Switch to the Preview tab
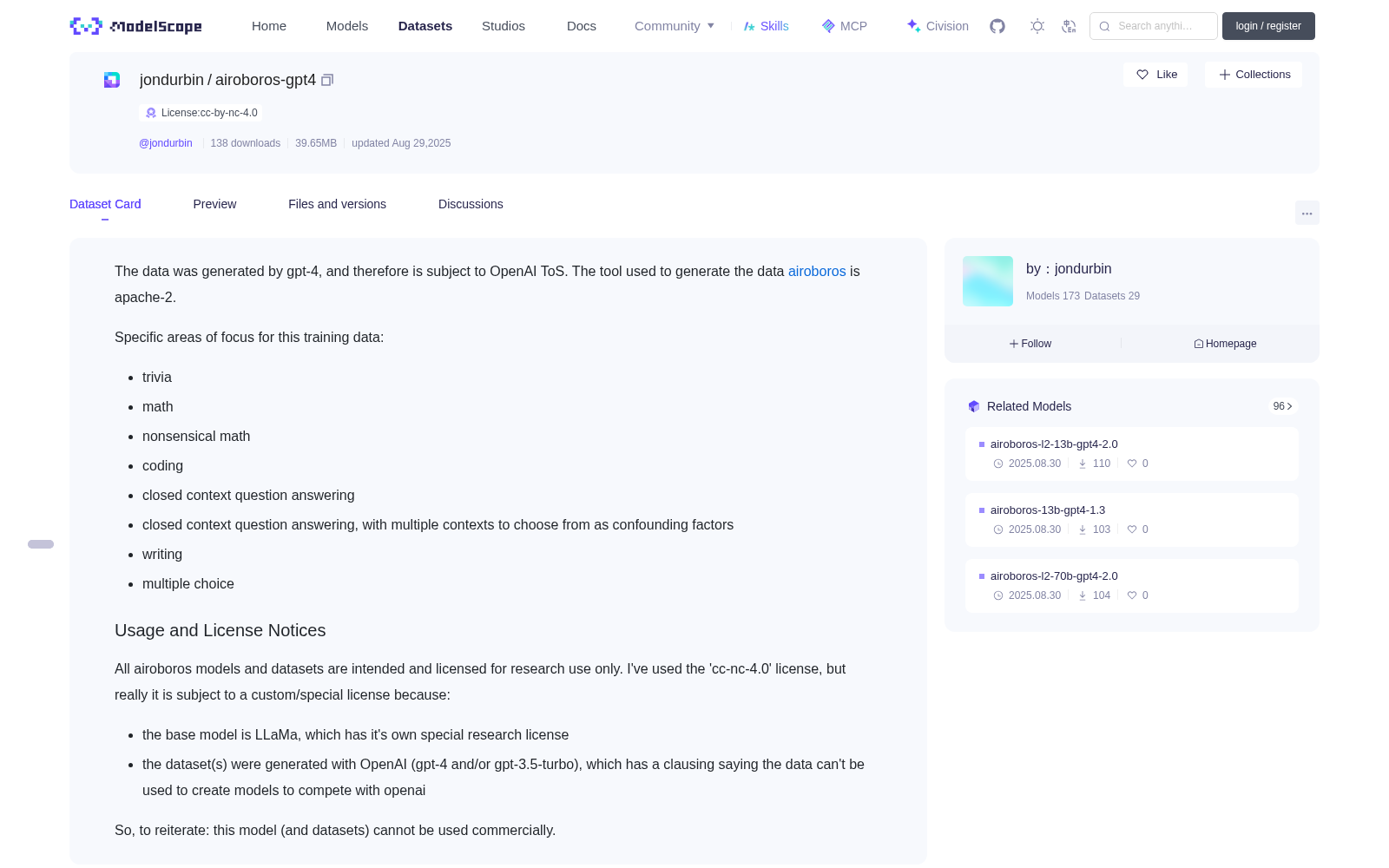 214,204
